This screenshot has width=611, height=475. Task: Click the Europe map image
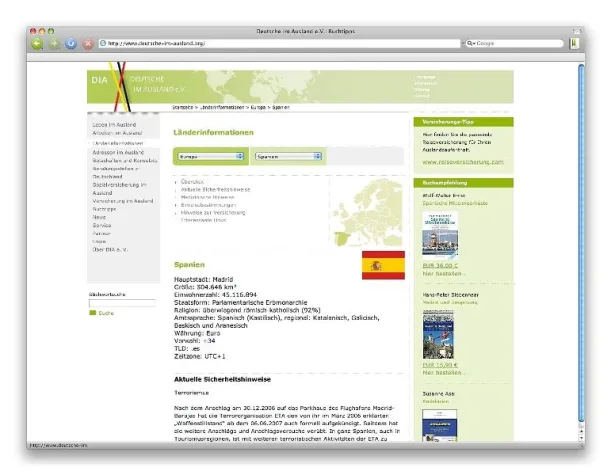point(367,212)
